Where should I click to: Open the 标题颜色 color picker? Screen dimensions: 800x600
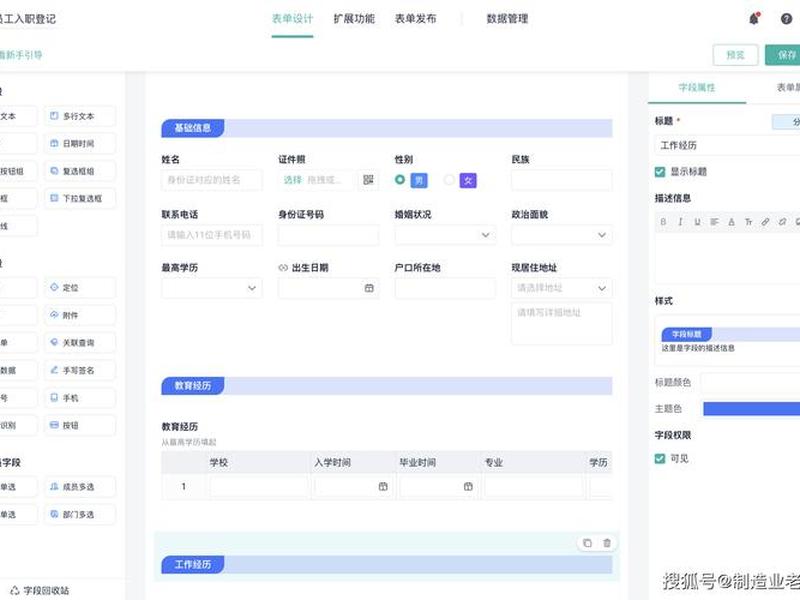[x=750, y=383]
